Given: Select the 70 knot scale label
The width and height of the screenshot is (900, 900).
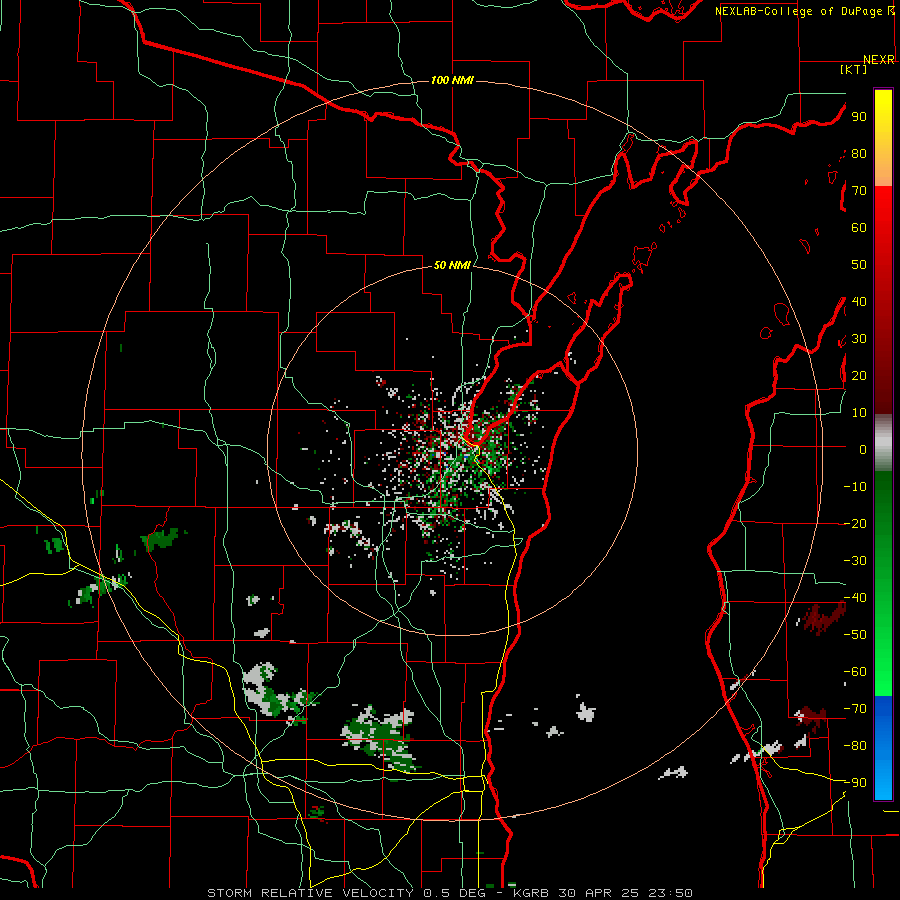Looking at the screenshot, I should [x=859, y=191].
